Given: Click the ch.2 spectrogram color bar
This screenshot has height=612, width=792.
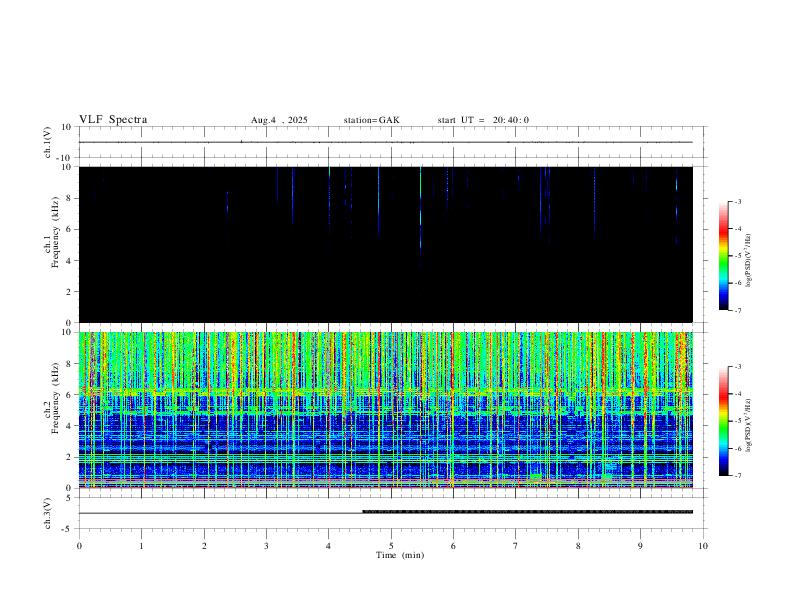Looking at the screenshot, I should (723, 421).
